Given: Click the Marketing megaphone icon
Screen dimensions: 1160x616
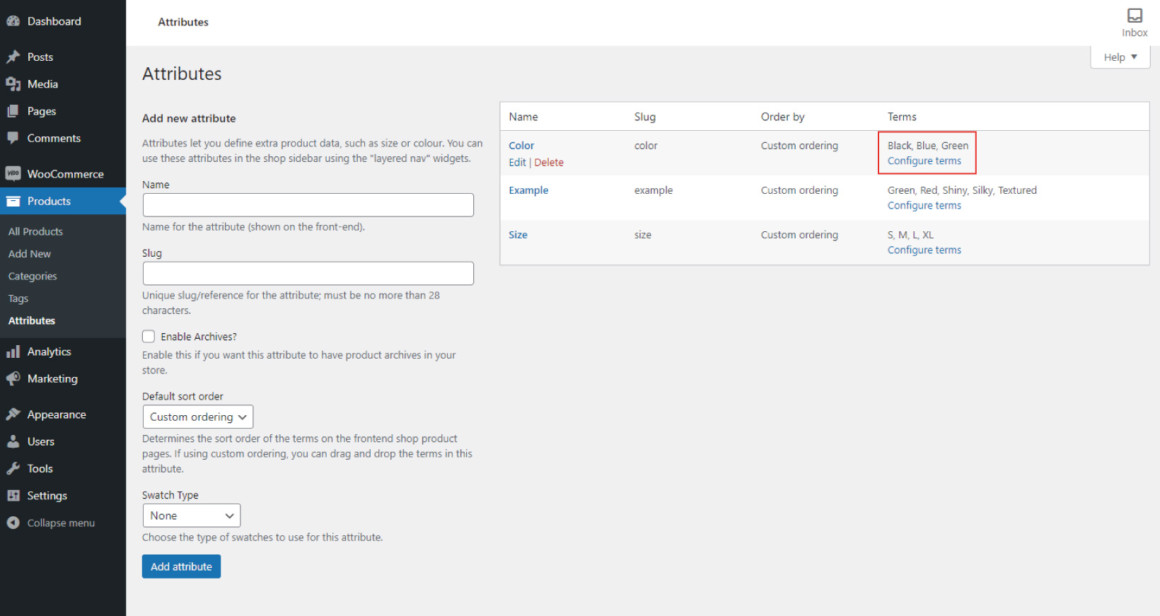Looking at the screenshot, I should click(x=13, y=378).
